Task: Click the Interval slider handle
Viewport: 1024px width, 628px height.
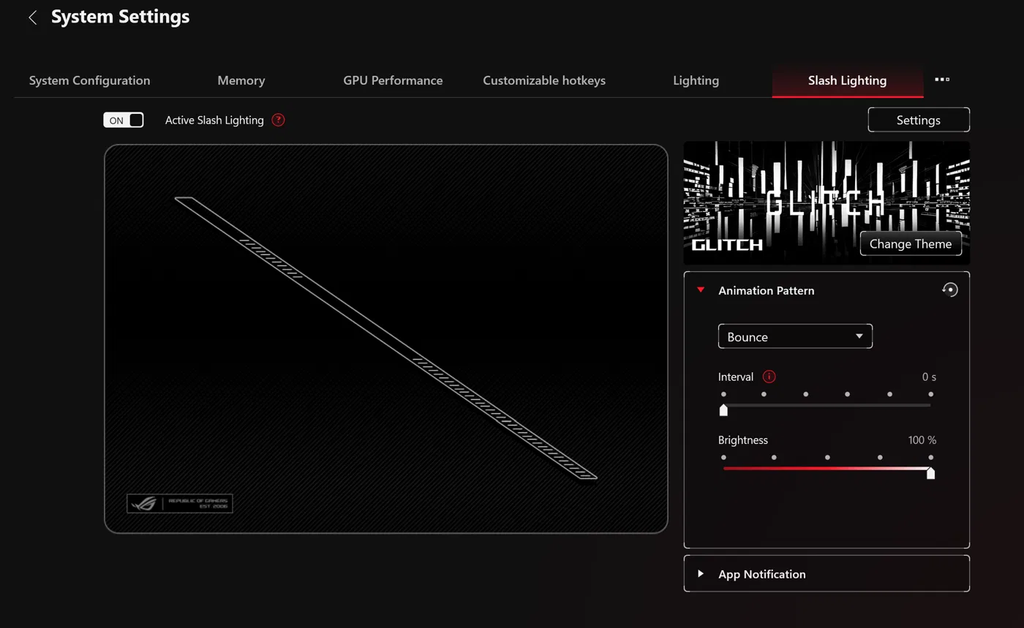Action: (723, 410)
